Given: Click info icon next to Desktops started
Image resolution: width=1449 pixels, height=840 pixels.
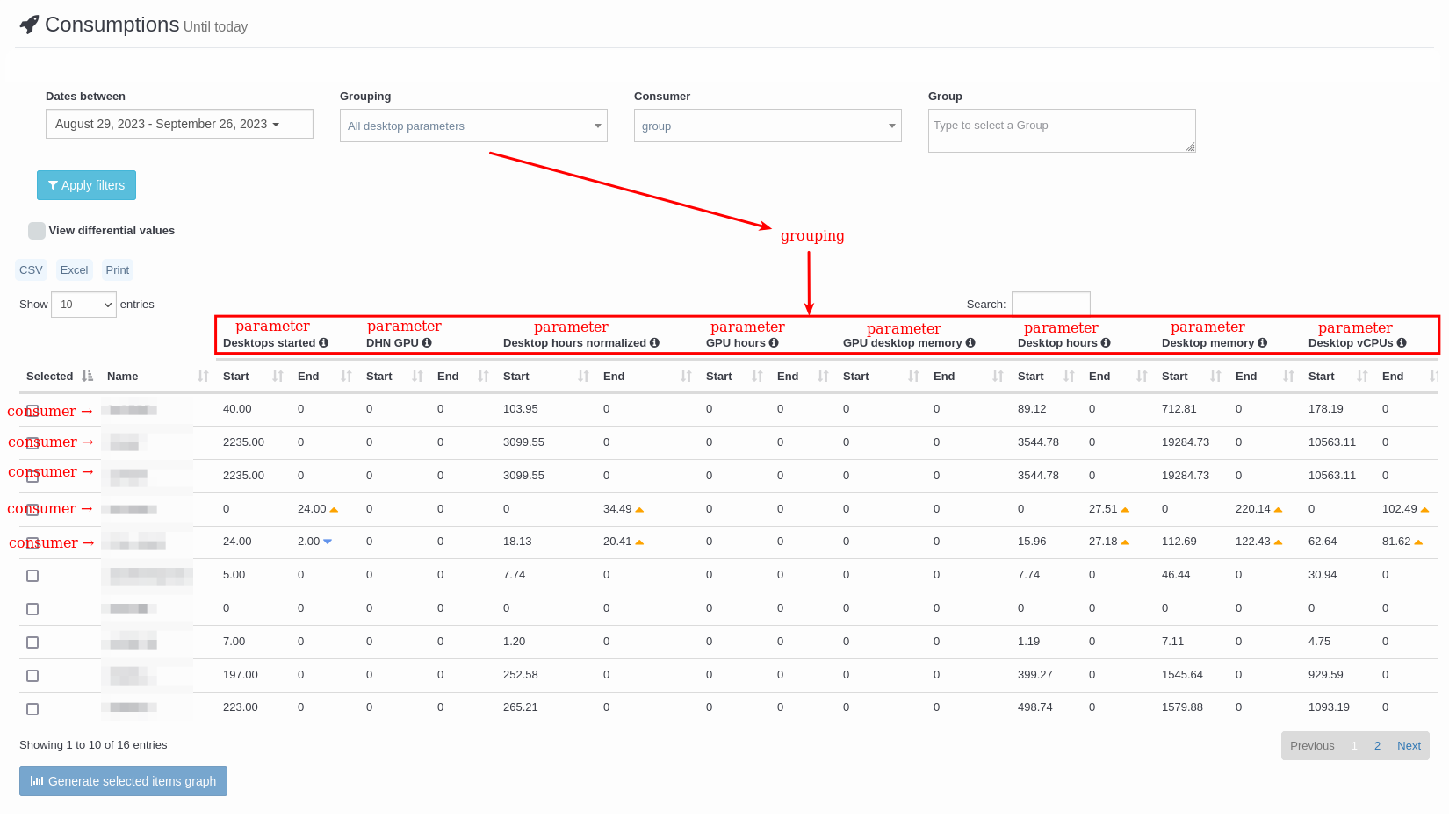Looking at the screenshot, I should [324, 343].
